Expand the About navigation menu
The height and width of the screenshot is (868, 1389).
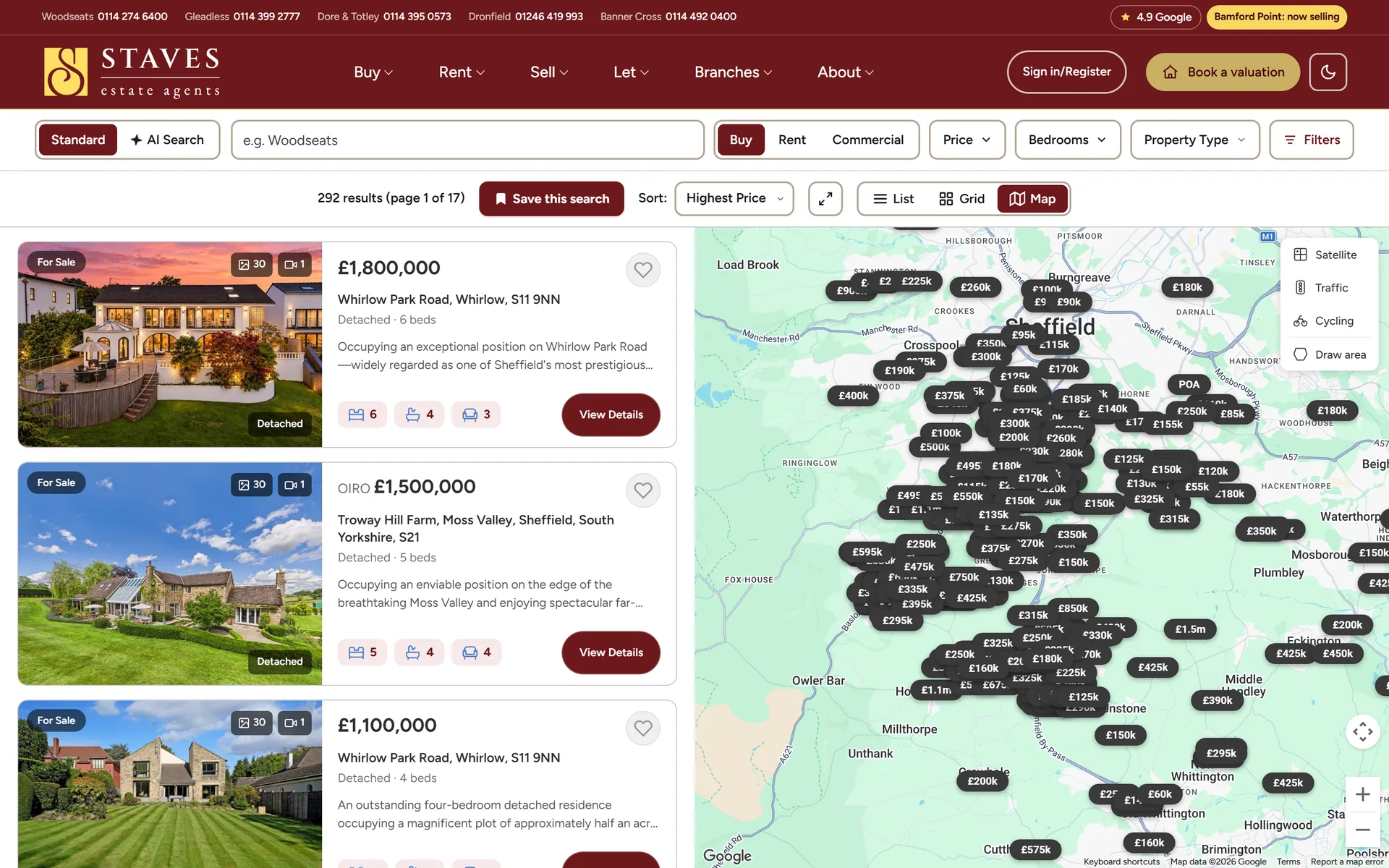[846, 72]
